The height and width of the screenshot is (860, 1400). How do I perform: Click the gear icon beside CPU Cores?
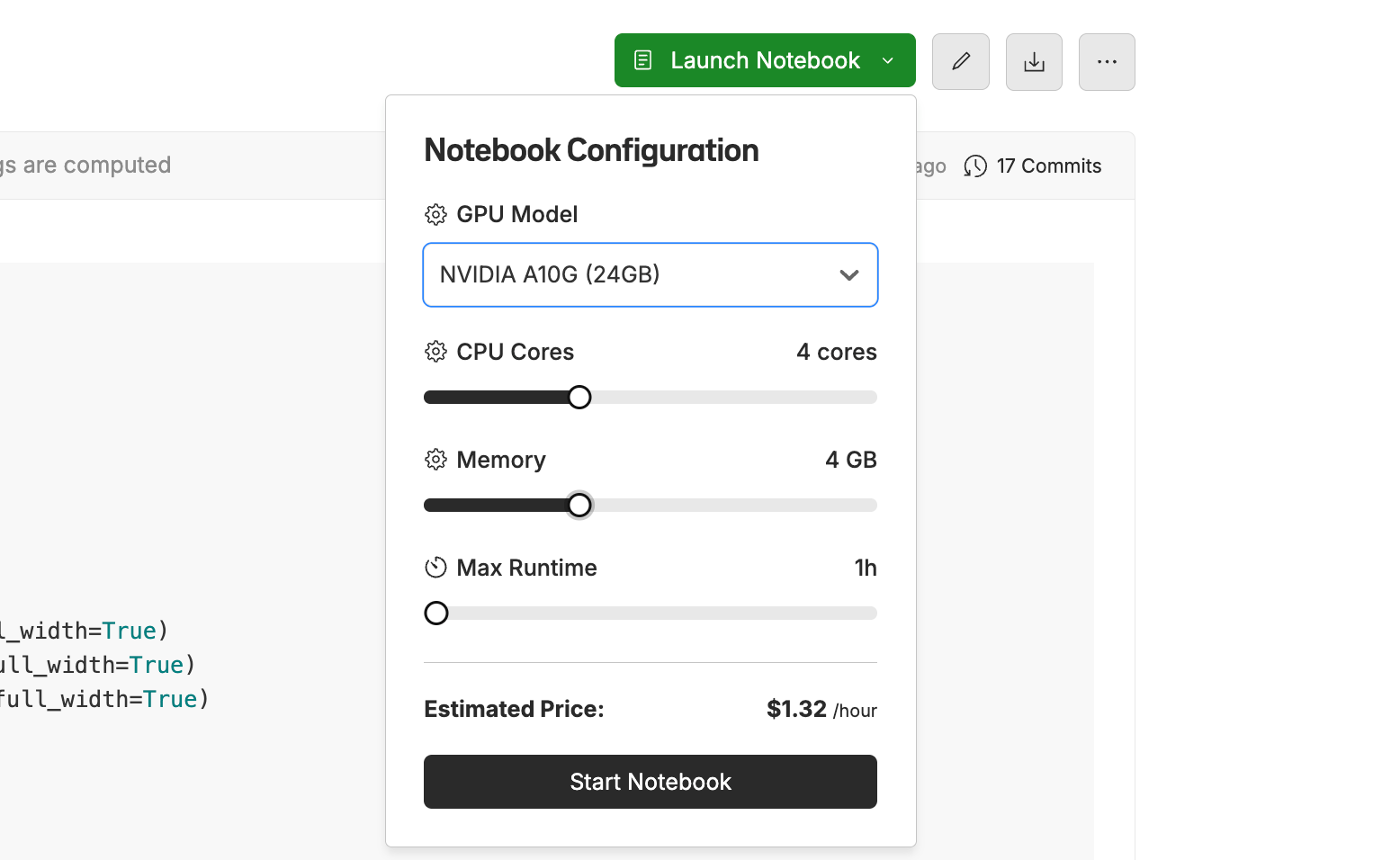435,352
